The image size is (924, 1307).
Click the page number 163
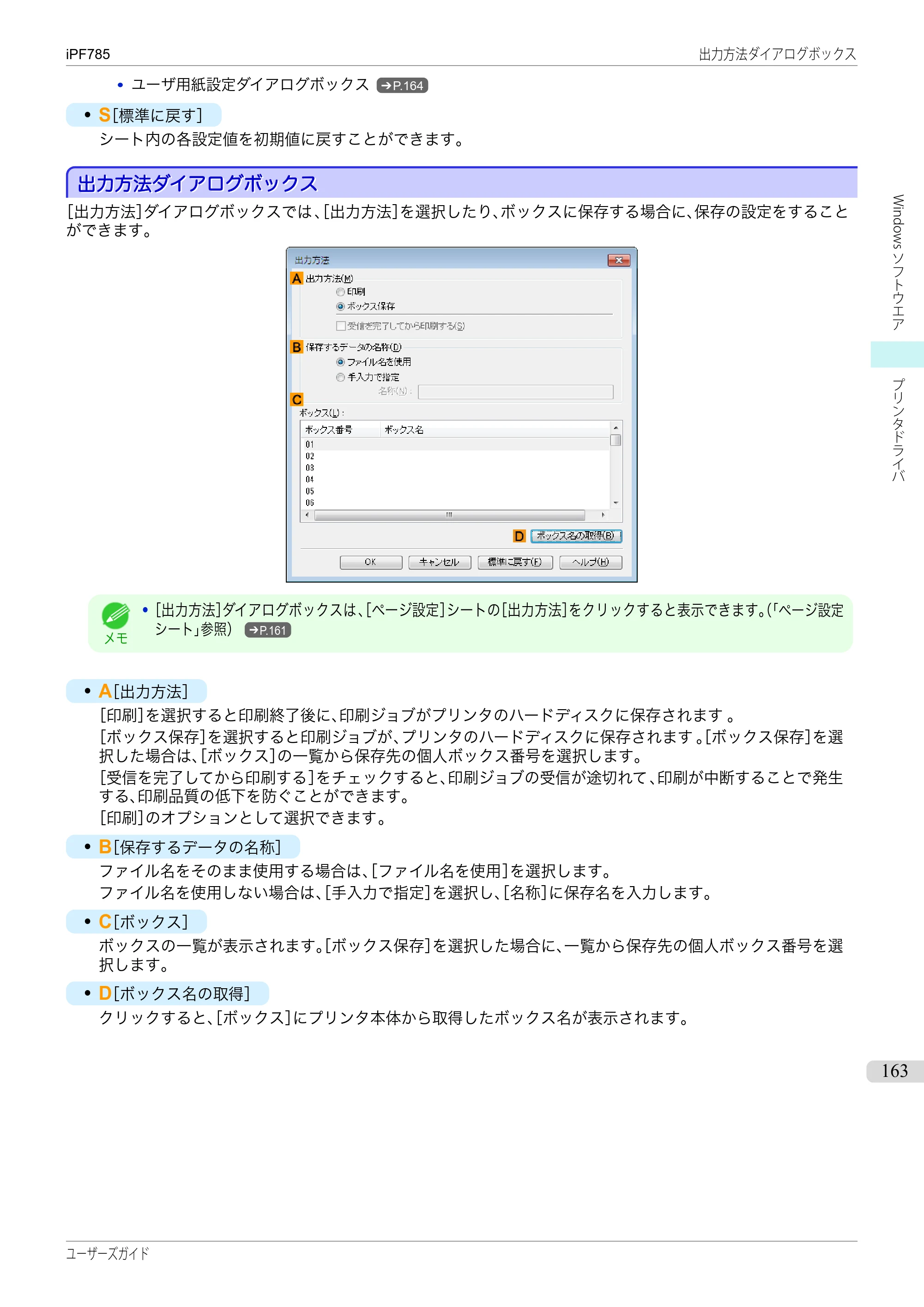coord(894,1071)
